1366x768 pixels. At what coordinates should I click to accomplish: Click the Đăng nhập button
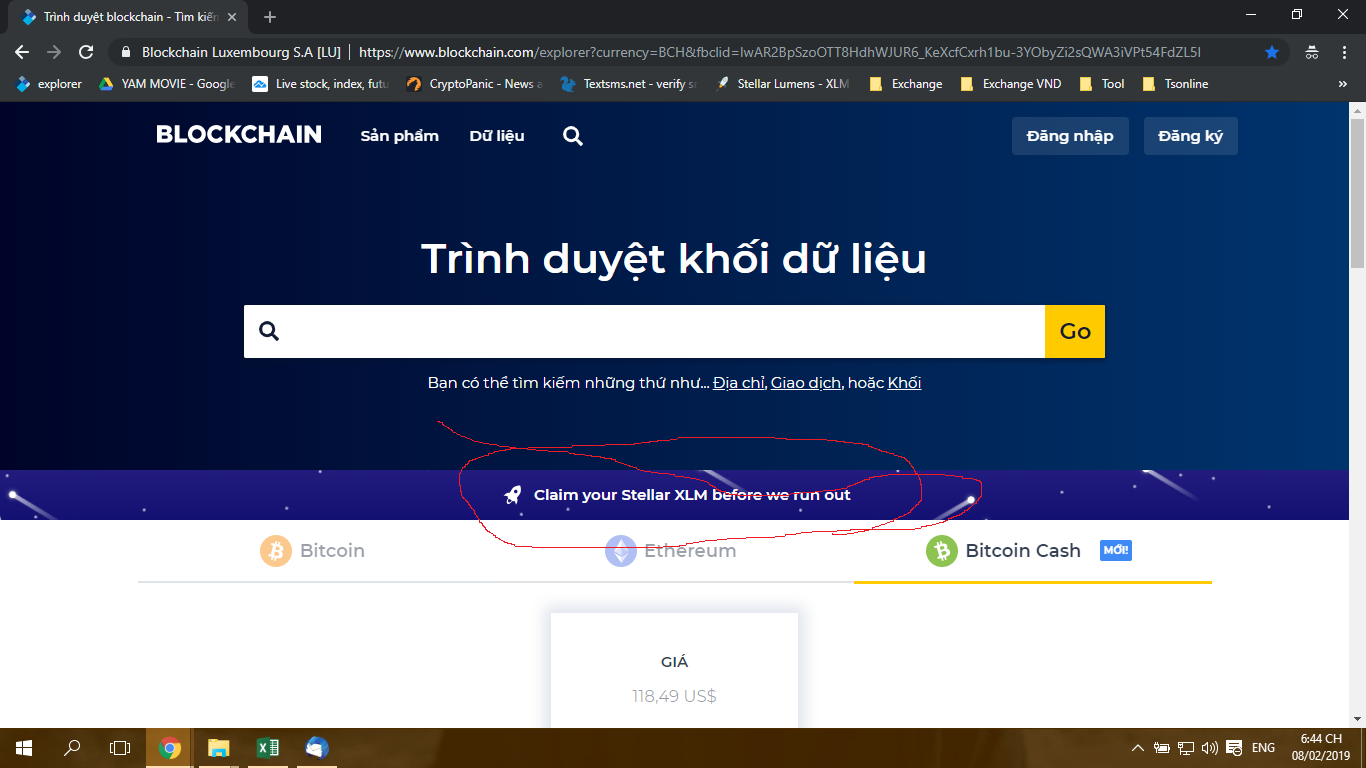coord(1070,136)
